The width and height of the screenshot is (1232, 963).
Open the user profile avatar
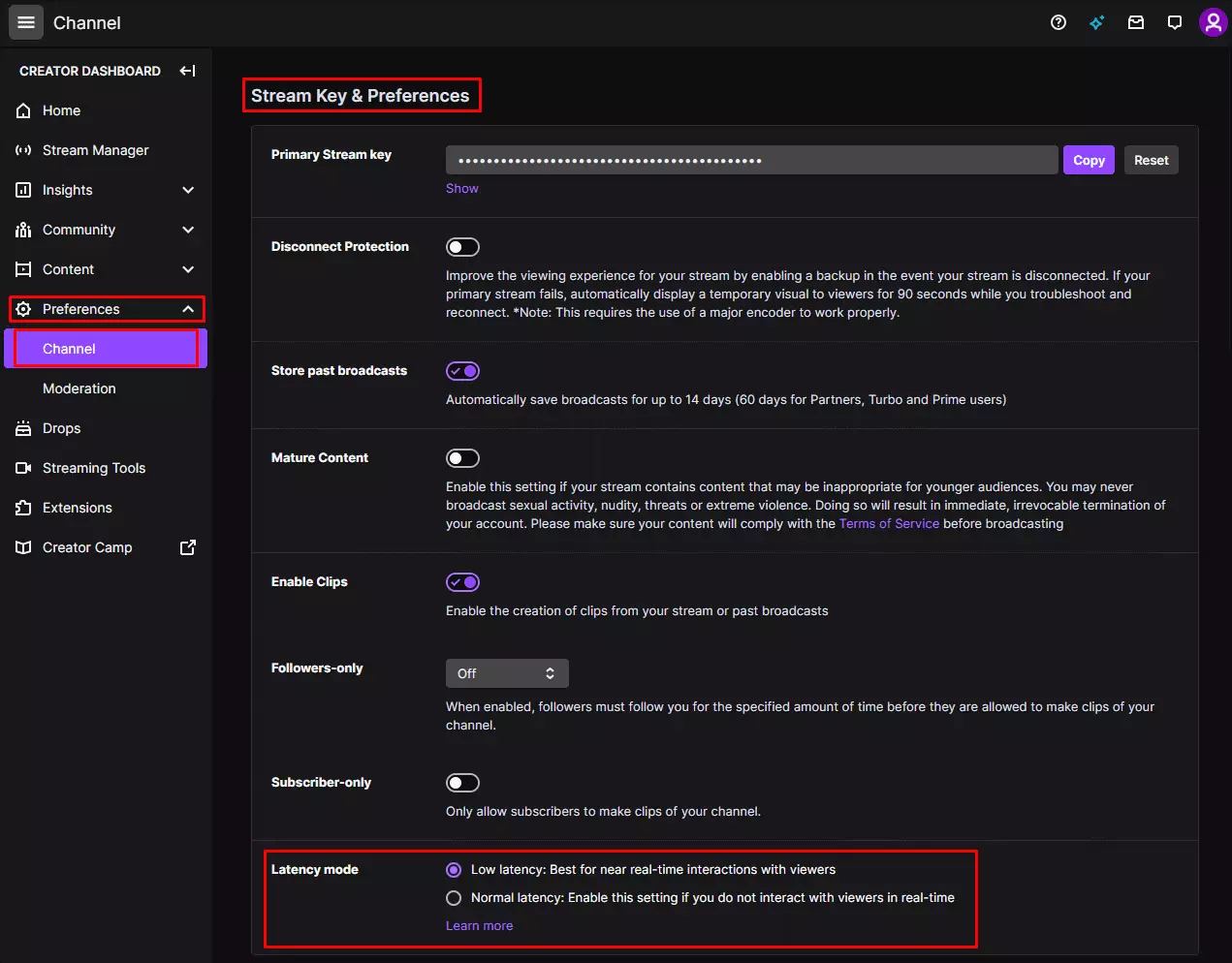pos(1213,22)
